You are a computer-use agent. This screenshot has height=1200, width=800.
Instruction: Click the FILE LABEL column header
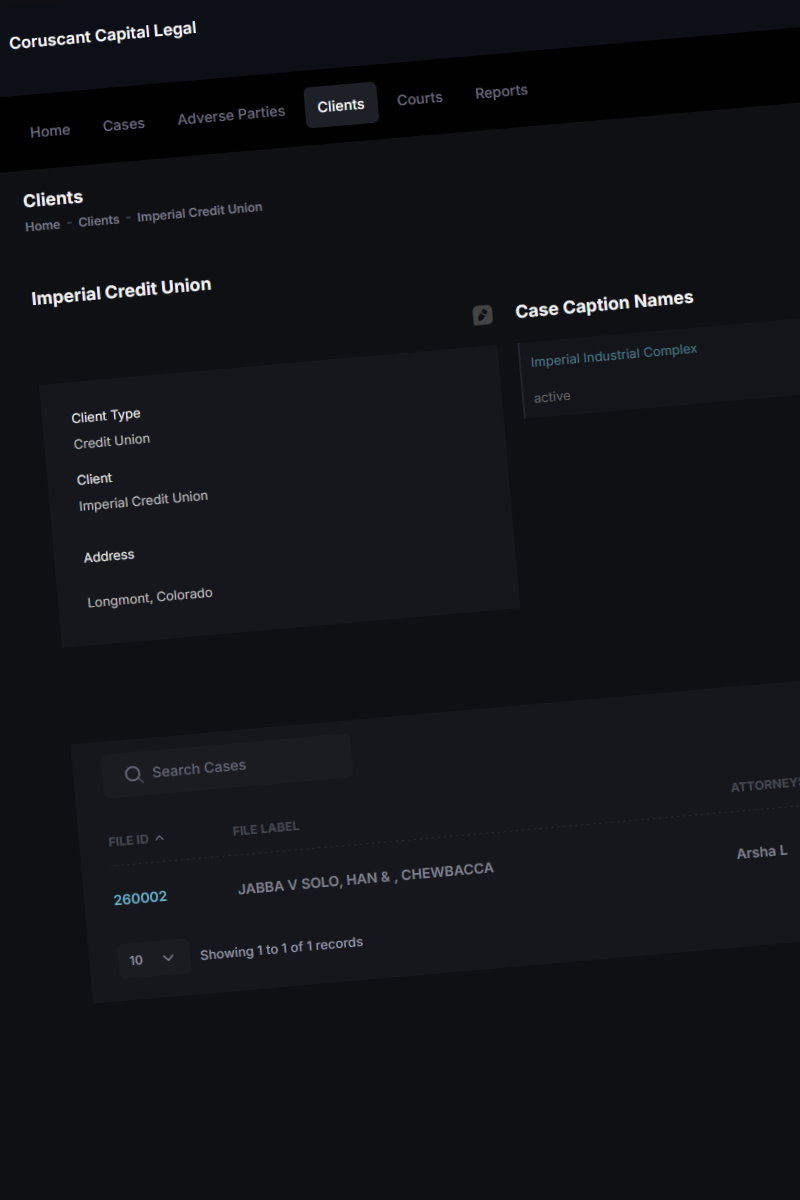[266, 828]
